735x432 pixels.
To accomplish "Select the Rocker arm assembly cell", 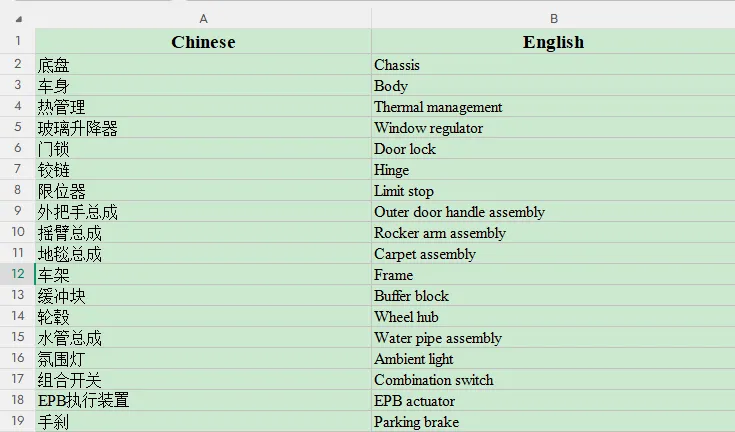I will [x=553, y=232].
